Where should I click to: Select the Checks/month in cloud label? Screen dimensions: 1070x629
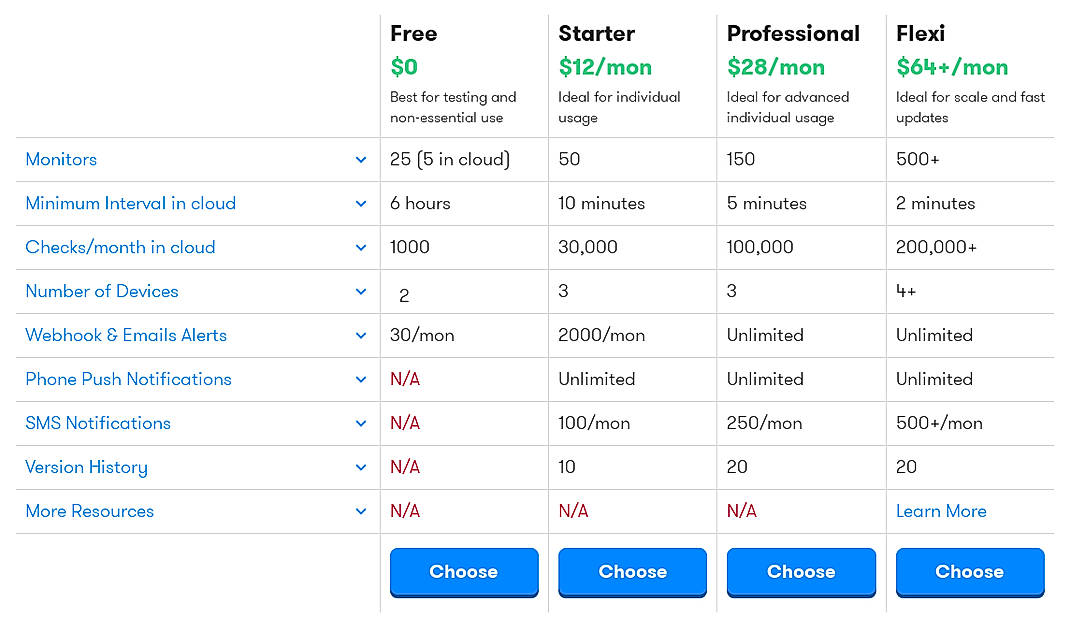pos(120,247)
